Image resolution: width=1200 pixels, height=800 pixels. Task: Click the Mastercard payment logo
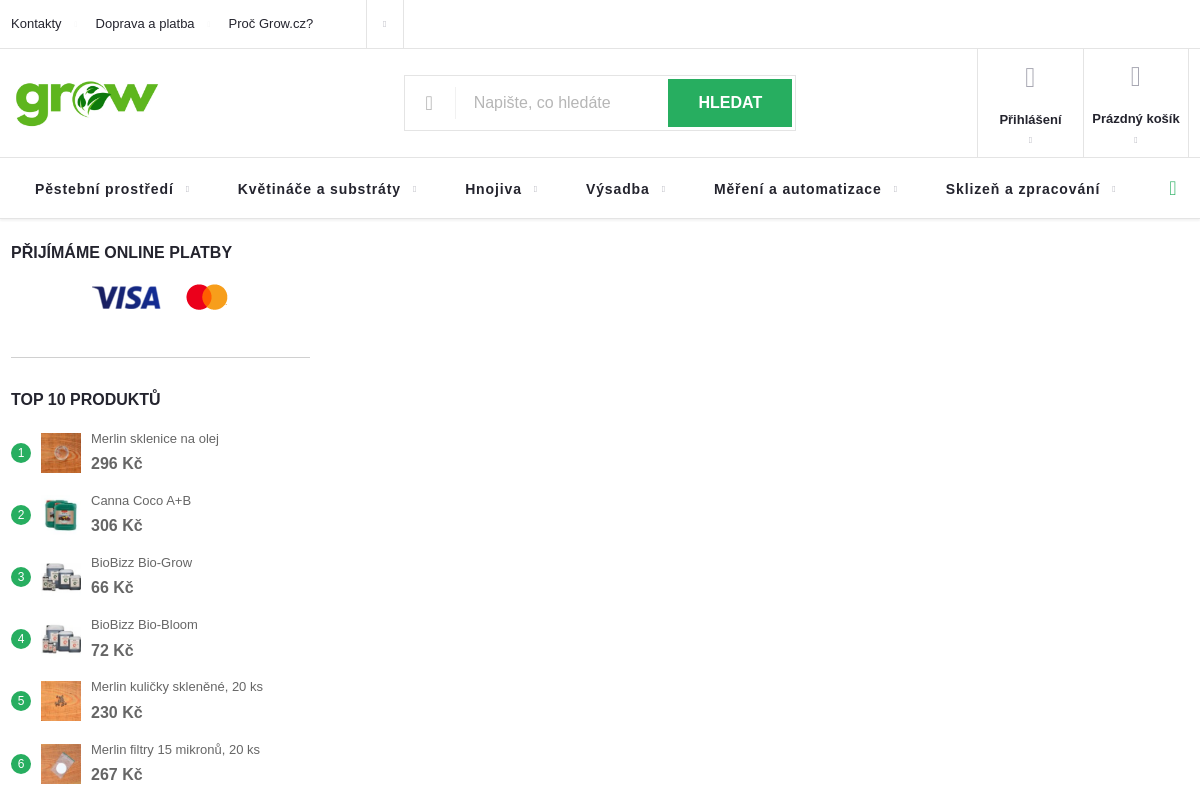(x=207, y=297)
